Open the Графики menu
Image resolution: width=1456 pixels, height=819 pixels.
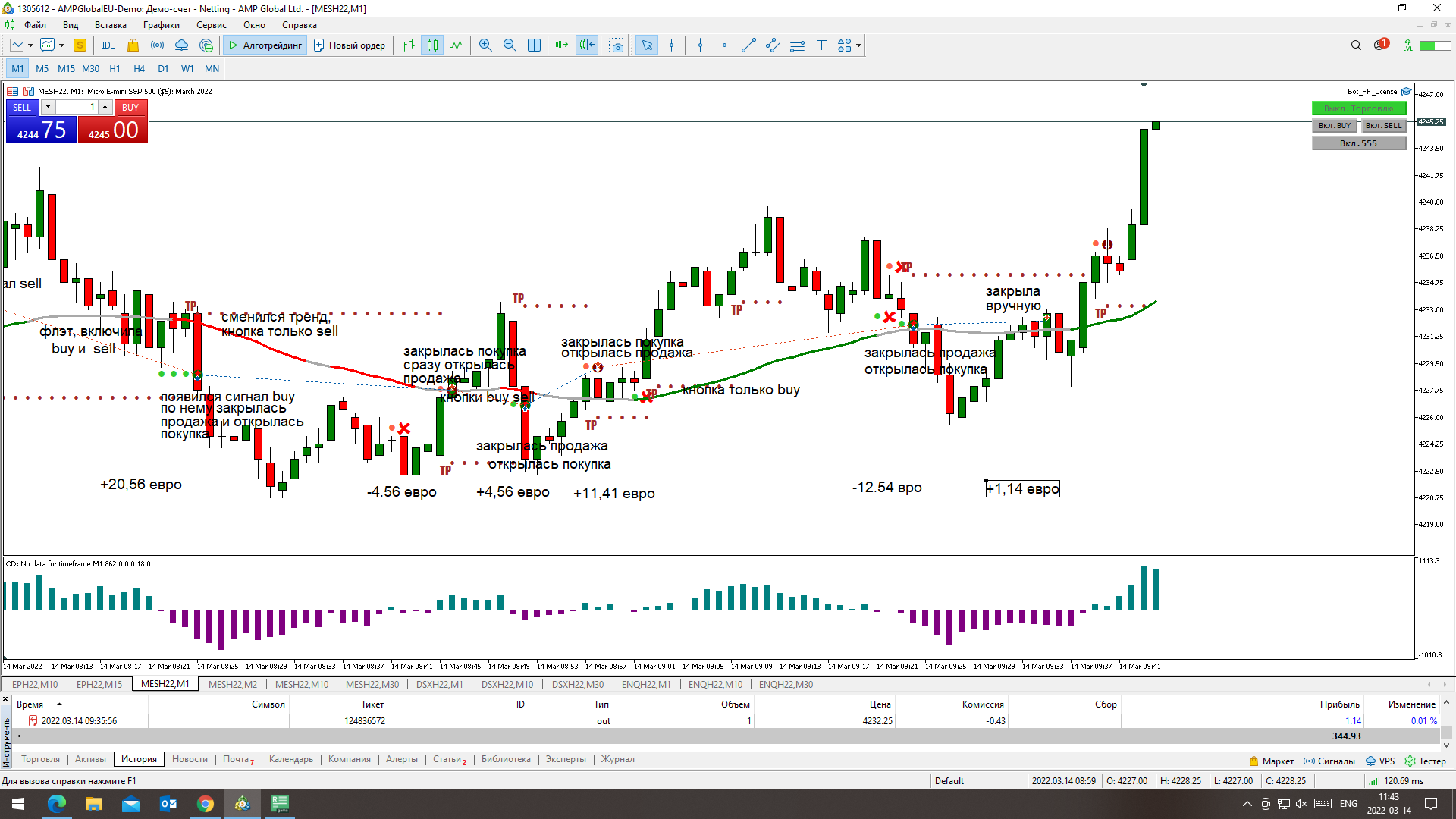(161, 25)
